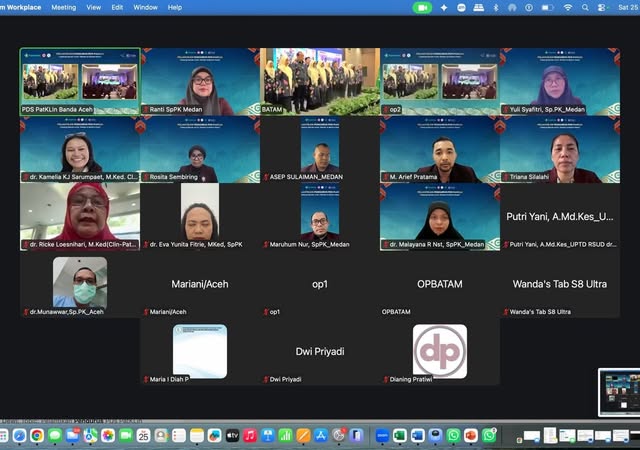This screenshot has width=640, height=450.
Task: Select dr. Malayana R Nst's video tile
Action: click(x=440, y=216)
